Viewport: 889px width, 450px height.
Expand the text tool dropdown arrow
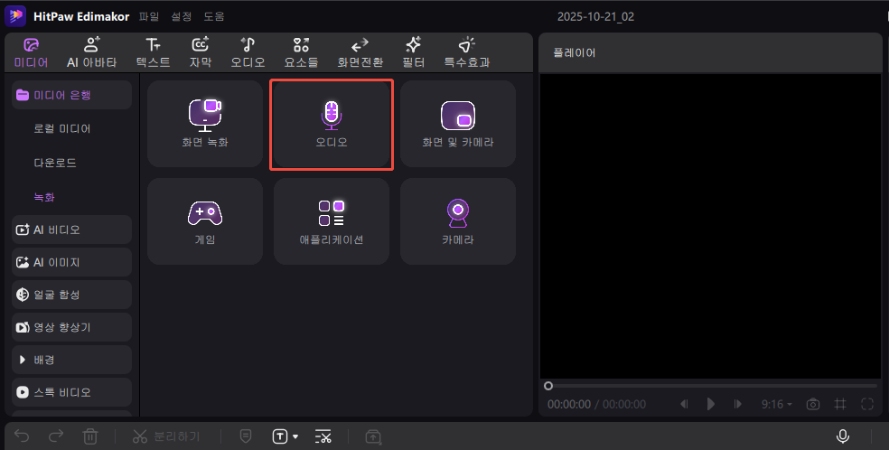295,437
